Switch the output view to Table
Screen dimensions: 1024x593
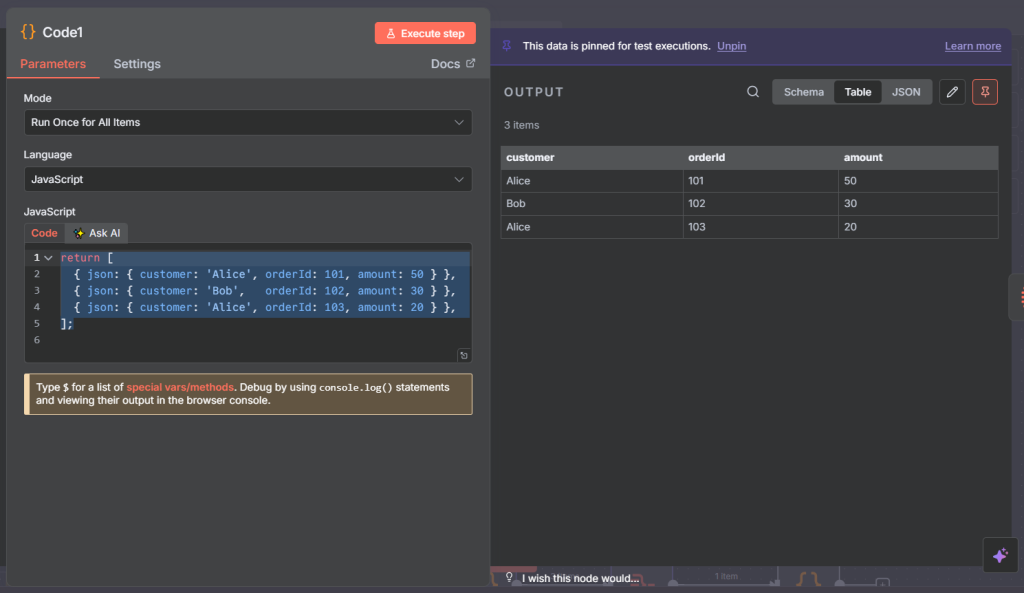pos(858,92)
